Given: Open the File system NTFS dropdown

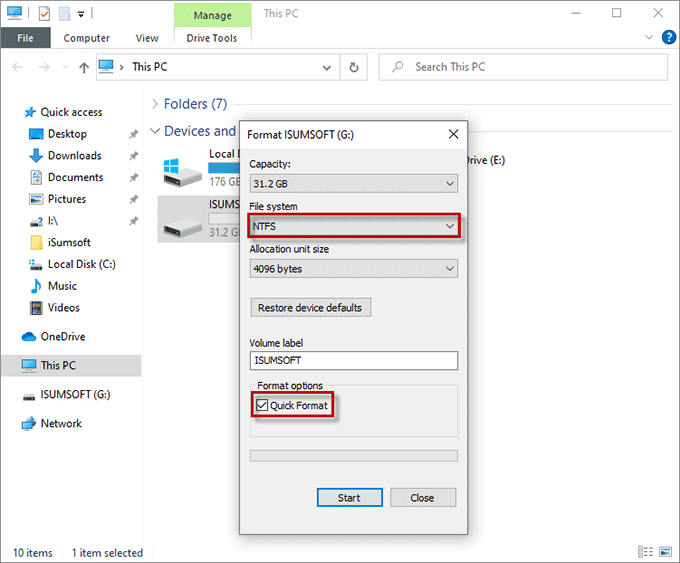Looking at the screenshot, I should coord(354,226).
